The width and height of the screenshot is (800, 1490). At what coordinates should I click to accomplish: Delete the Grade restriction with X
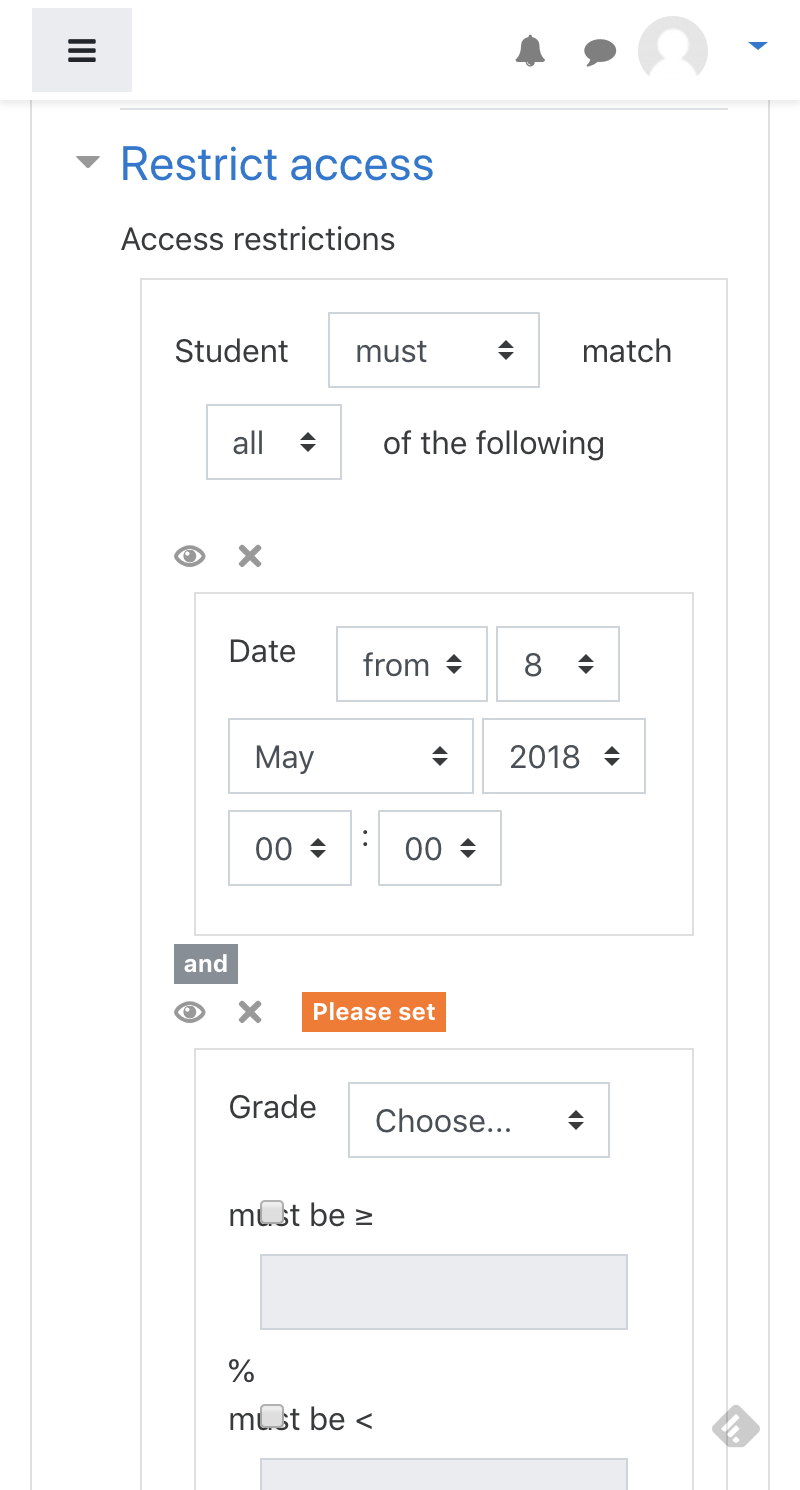coord(250,1012)
